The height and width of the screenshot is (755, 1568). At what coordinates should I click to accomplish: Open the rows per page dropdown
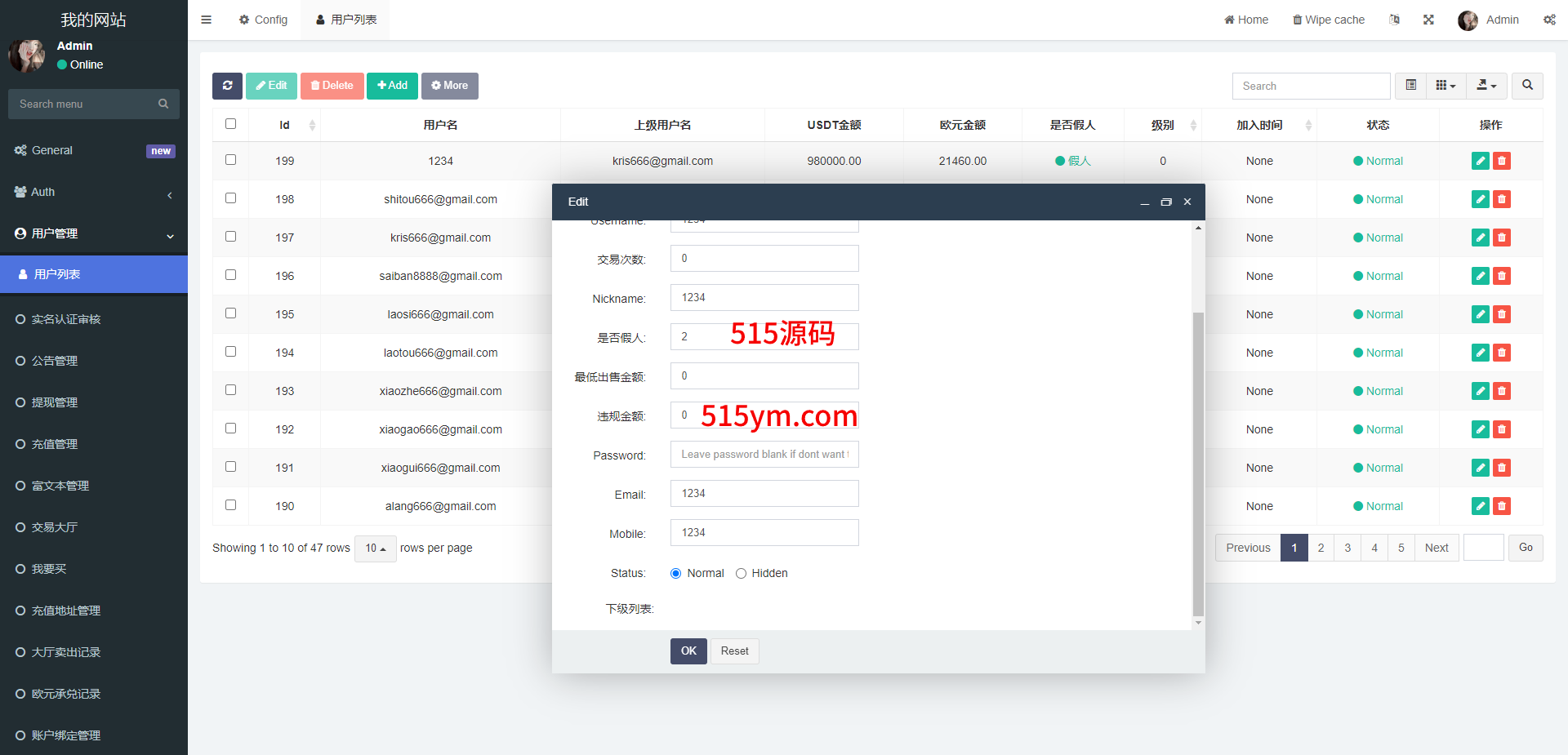pyautogui.click(x=376, y=548)
